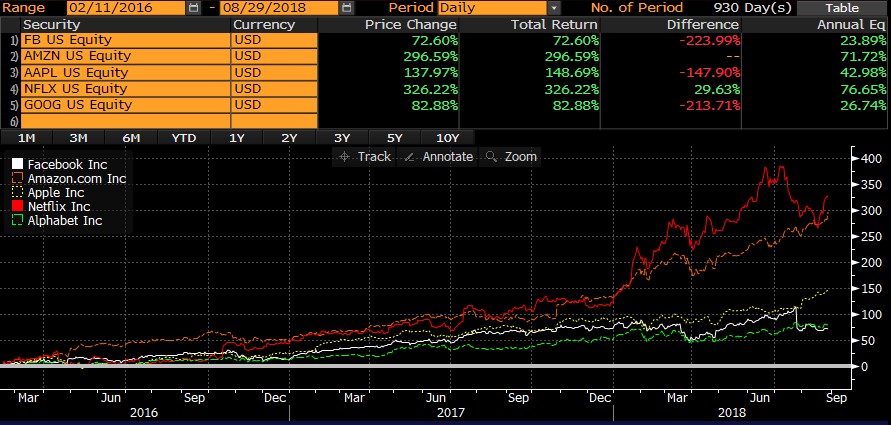Open the end date calendar picker icon
891x425 pixels.
click(346, 8)
